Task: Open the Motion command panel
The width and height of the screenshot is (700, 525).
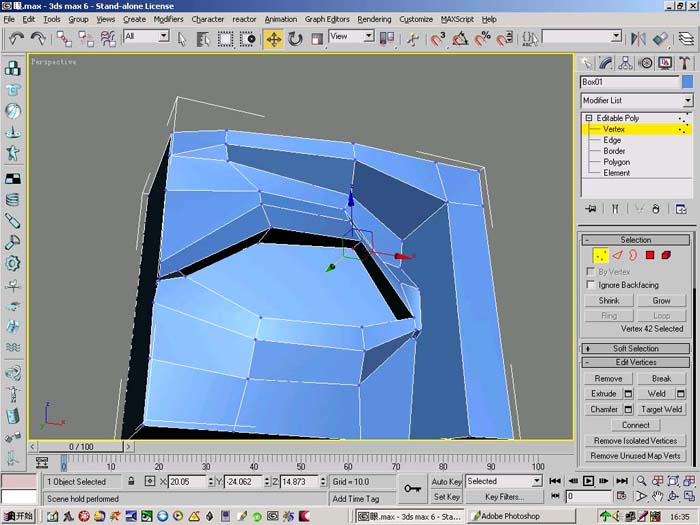Action: click(646, 63)
